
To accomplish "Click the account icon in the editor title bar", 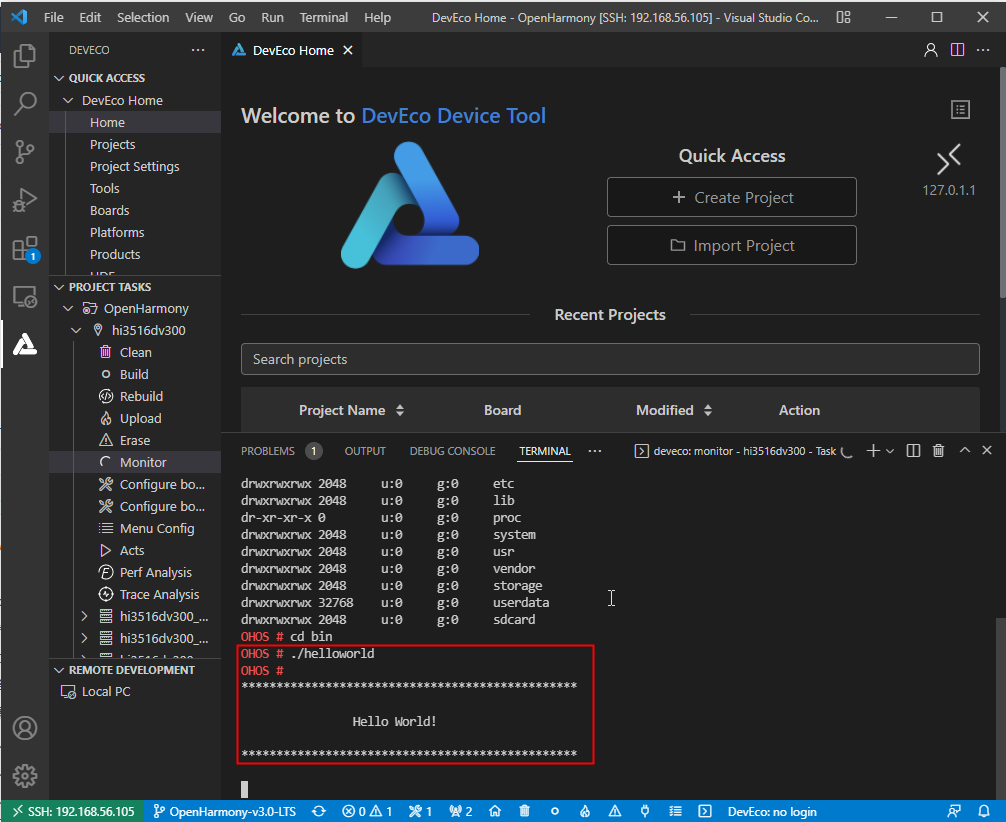I will point(930,50).
